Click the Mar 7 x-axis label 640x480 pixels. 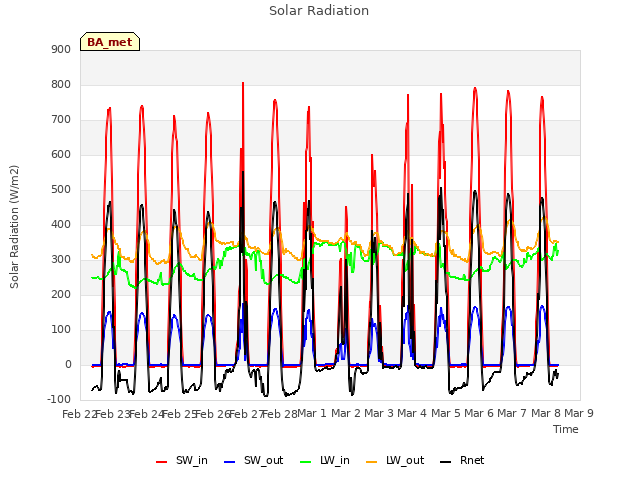[x=512, y=413]
